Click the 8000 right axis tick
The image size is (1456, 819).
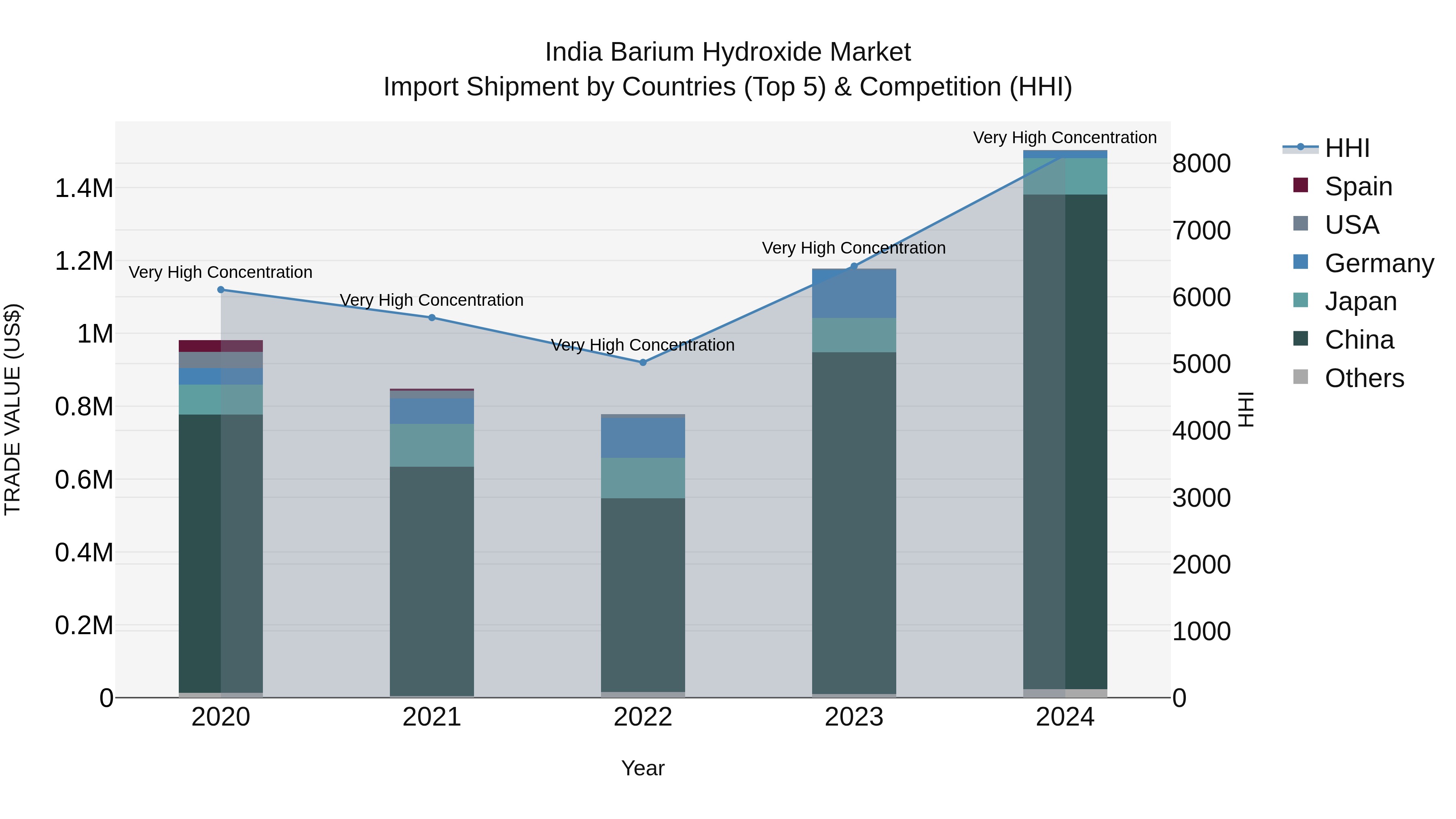pyautogui.click(x=1202, y=163)
